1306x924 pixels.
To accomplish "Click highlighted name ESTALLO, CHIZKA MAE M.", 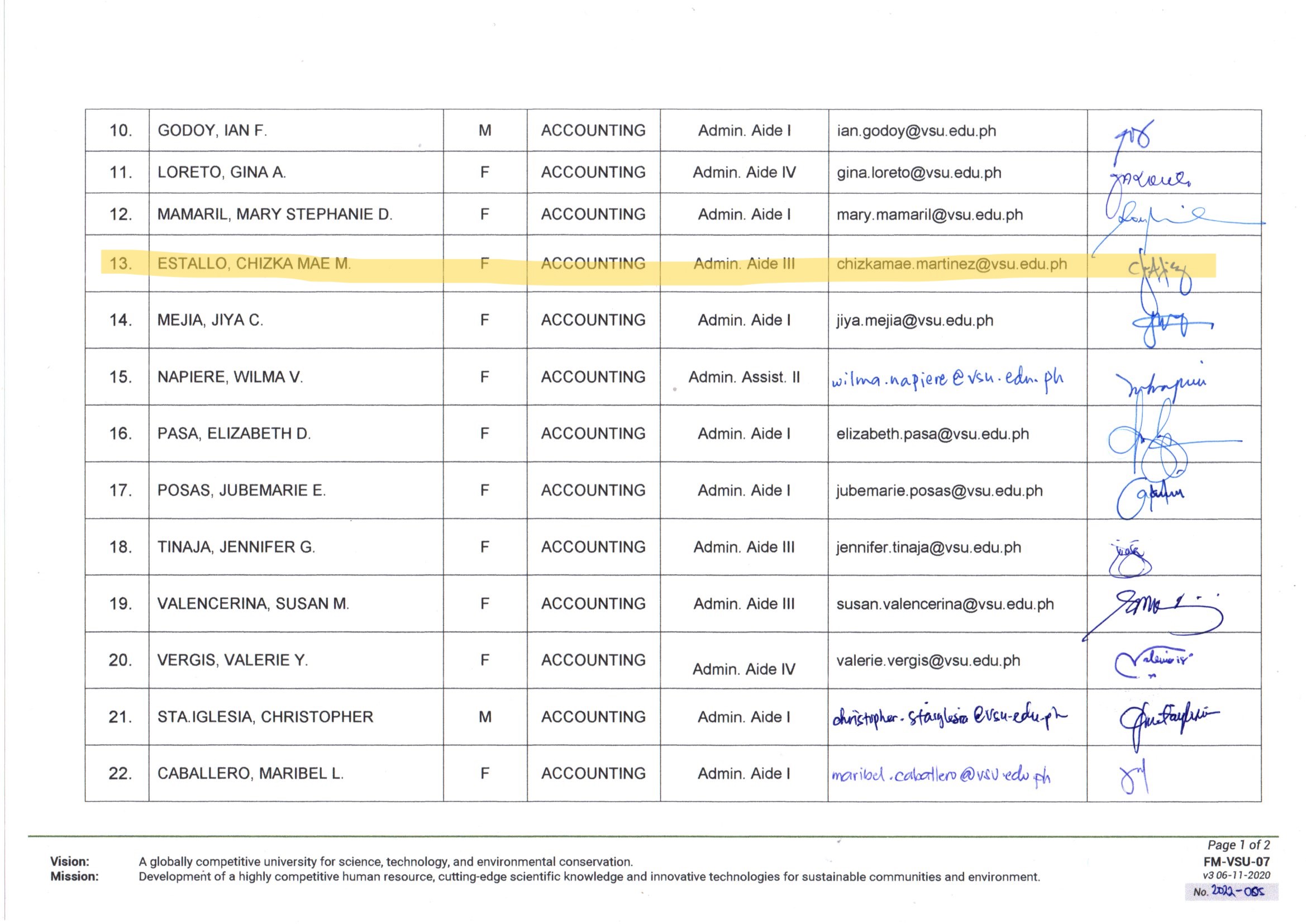I will tap(254, 264).
